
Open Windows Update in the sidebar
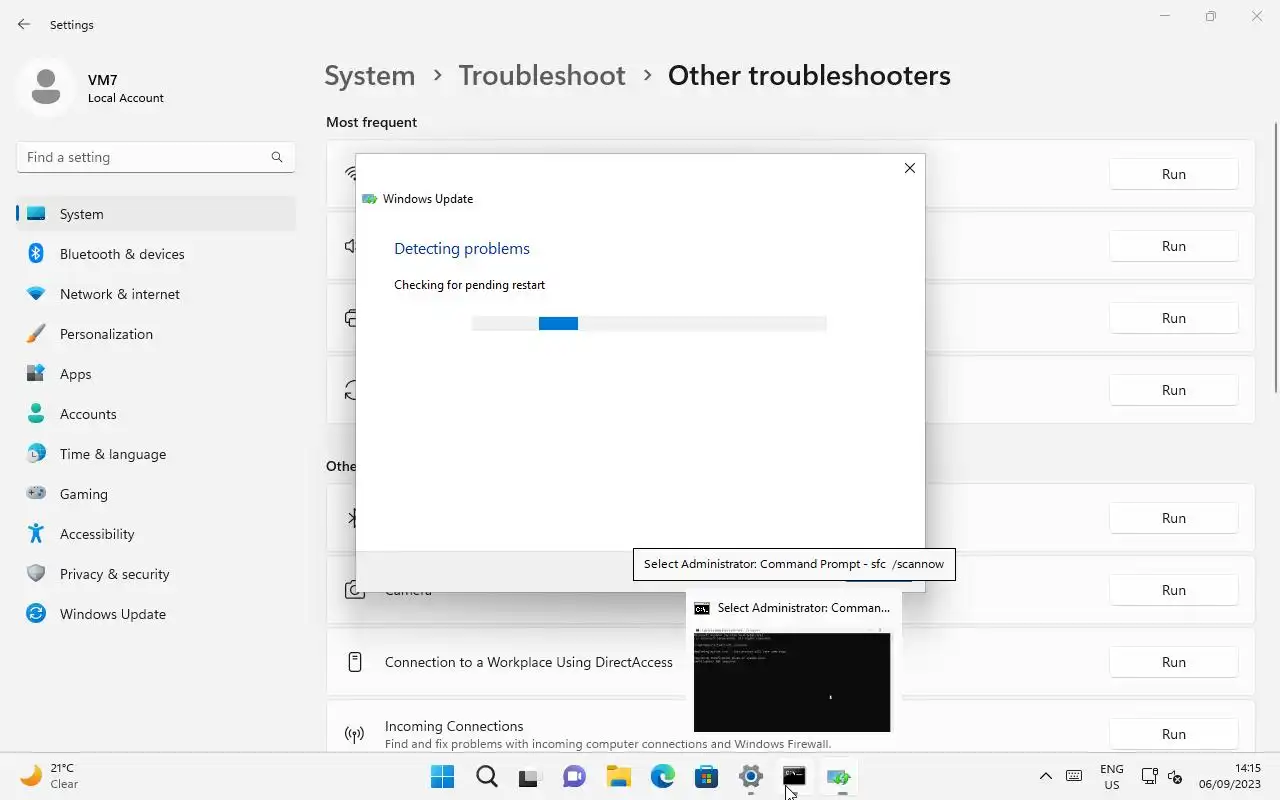[156, 614]
